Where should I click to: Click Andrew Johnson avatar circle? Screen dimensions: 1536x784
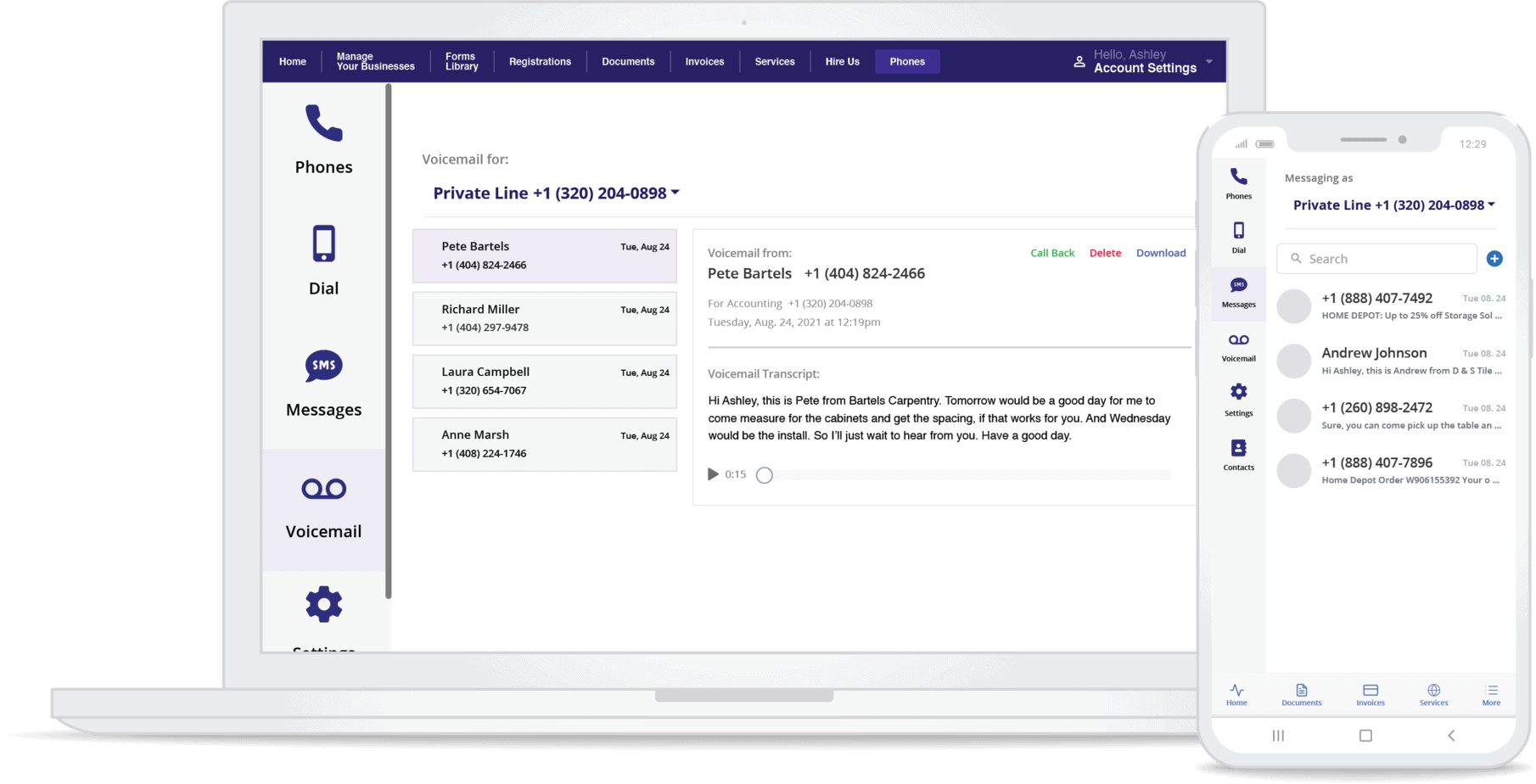coord(1294,361)
